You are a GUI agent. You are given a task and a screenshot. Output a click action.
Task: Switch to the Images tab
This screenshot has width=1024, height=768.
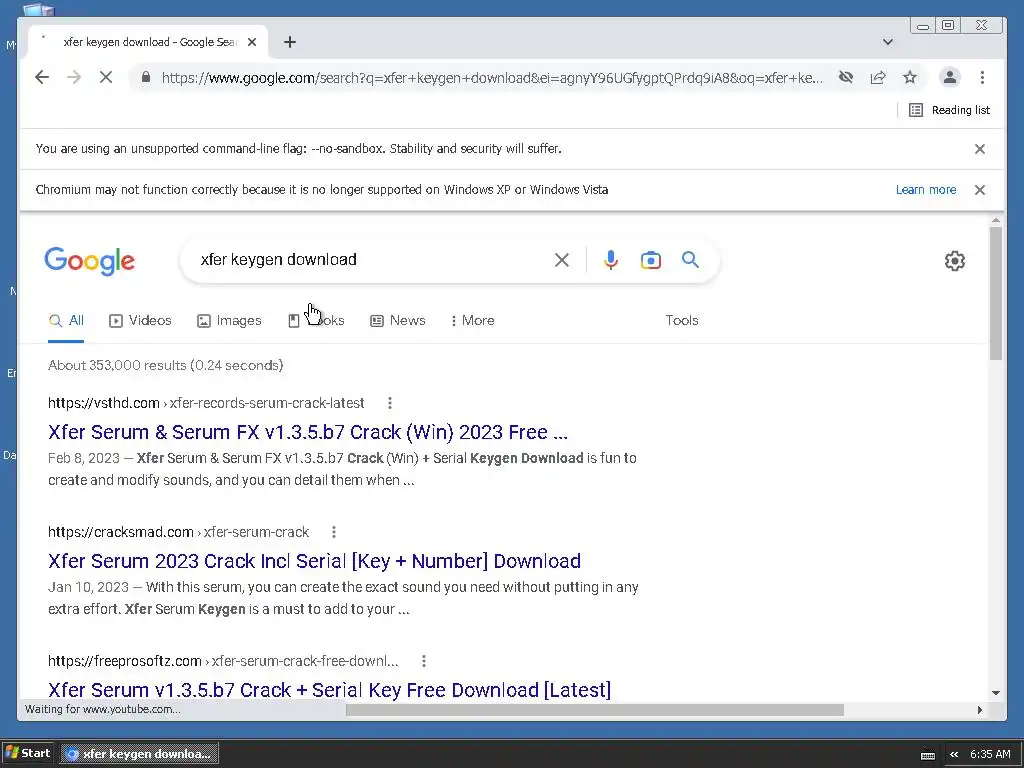point(229,321)
